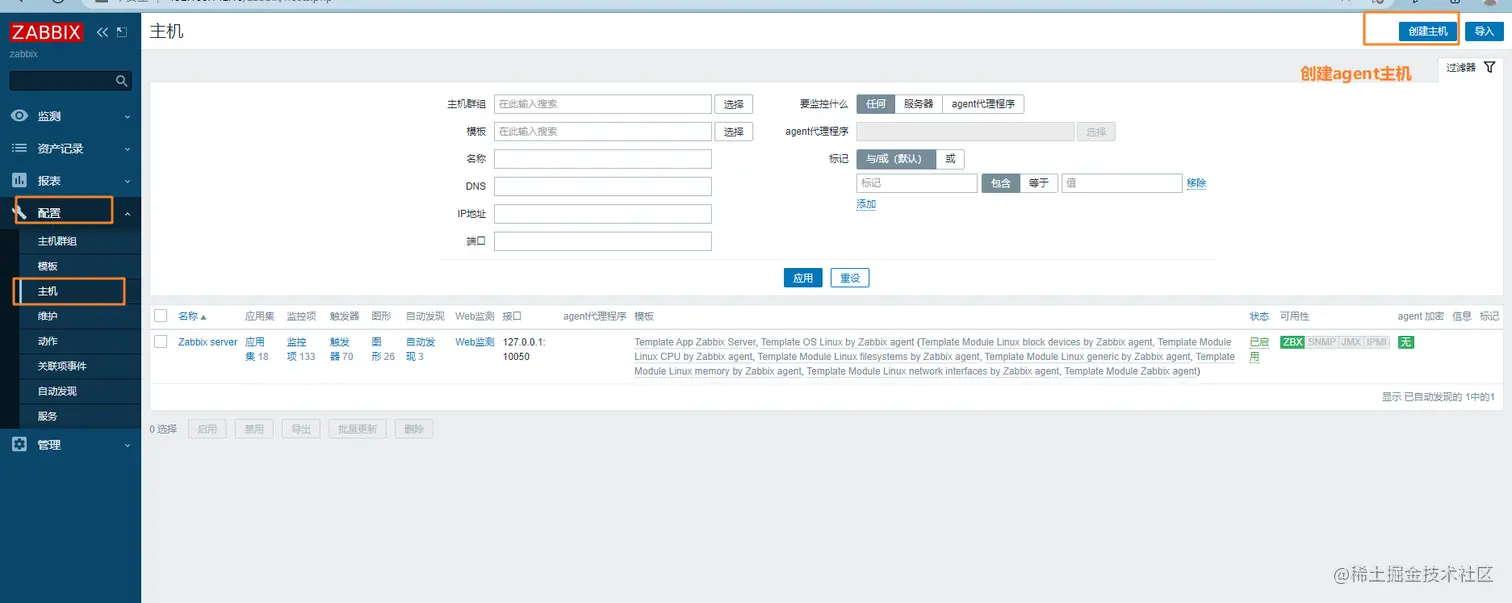1512x603 pixels.
Task: Click the sidebar hide icon beside the collapse arrows
Action: [x=122, y=32]
